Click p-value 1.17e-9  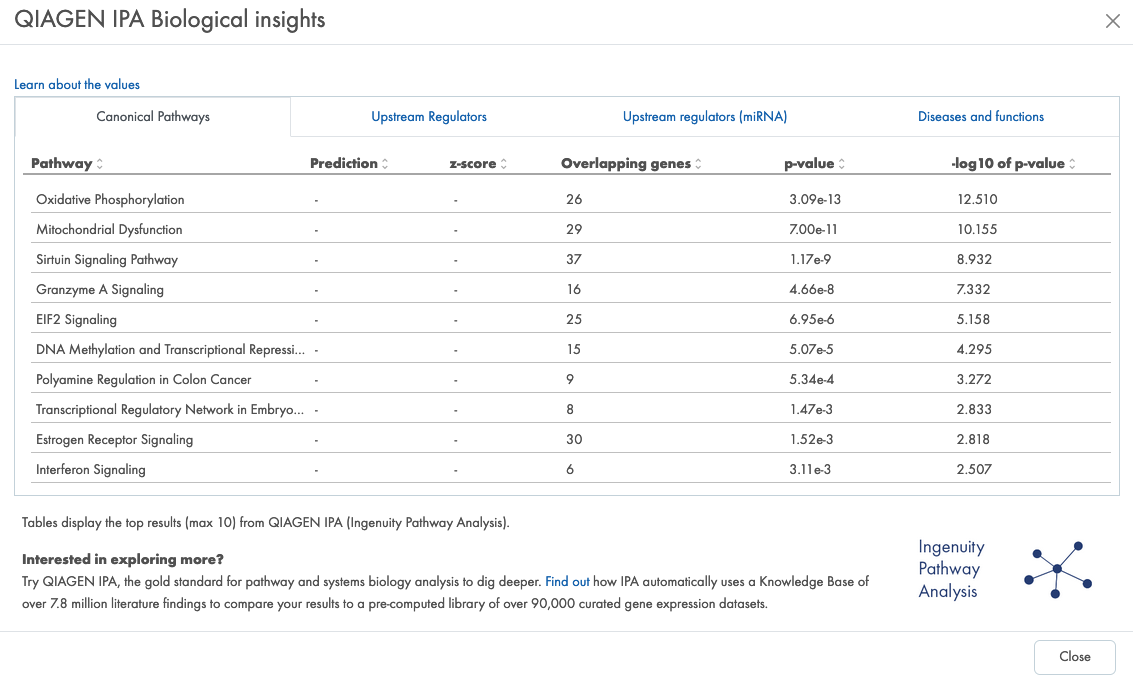coord(810,259)
